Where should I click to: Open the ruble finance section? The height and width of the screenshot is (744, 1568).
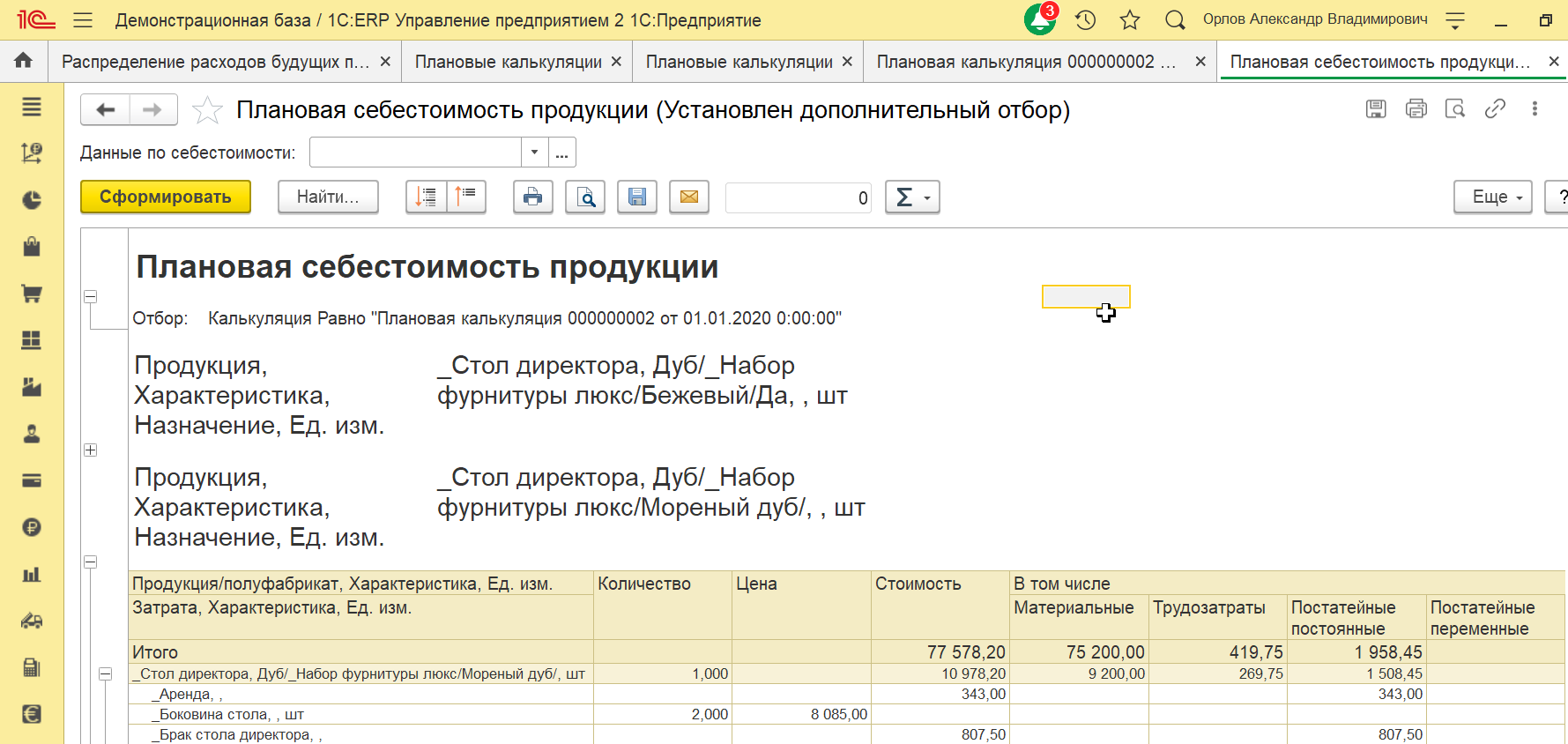pyautogui.click(x=32, y=527)
